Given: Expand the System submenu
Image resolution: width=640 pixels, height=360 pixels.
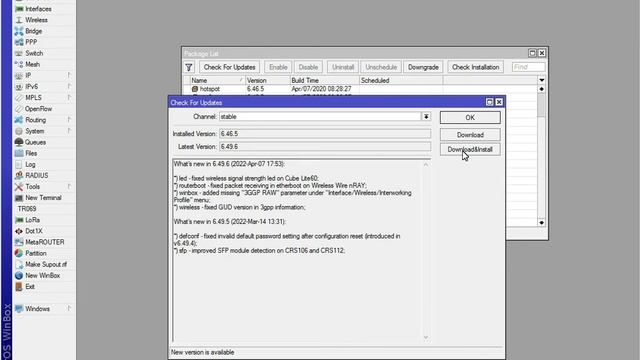Looking at the screenshot, I should click(69, 131).
